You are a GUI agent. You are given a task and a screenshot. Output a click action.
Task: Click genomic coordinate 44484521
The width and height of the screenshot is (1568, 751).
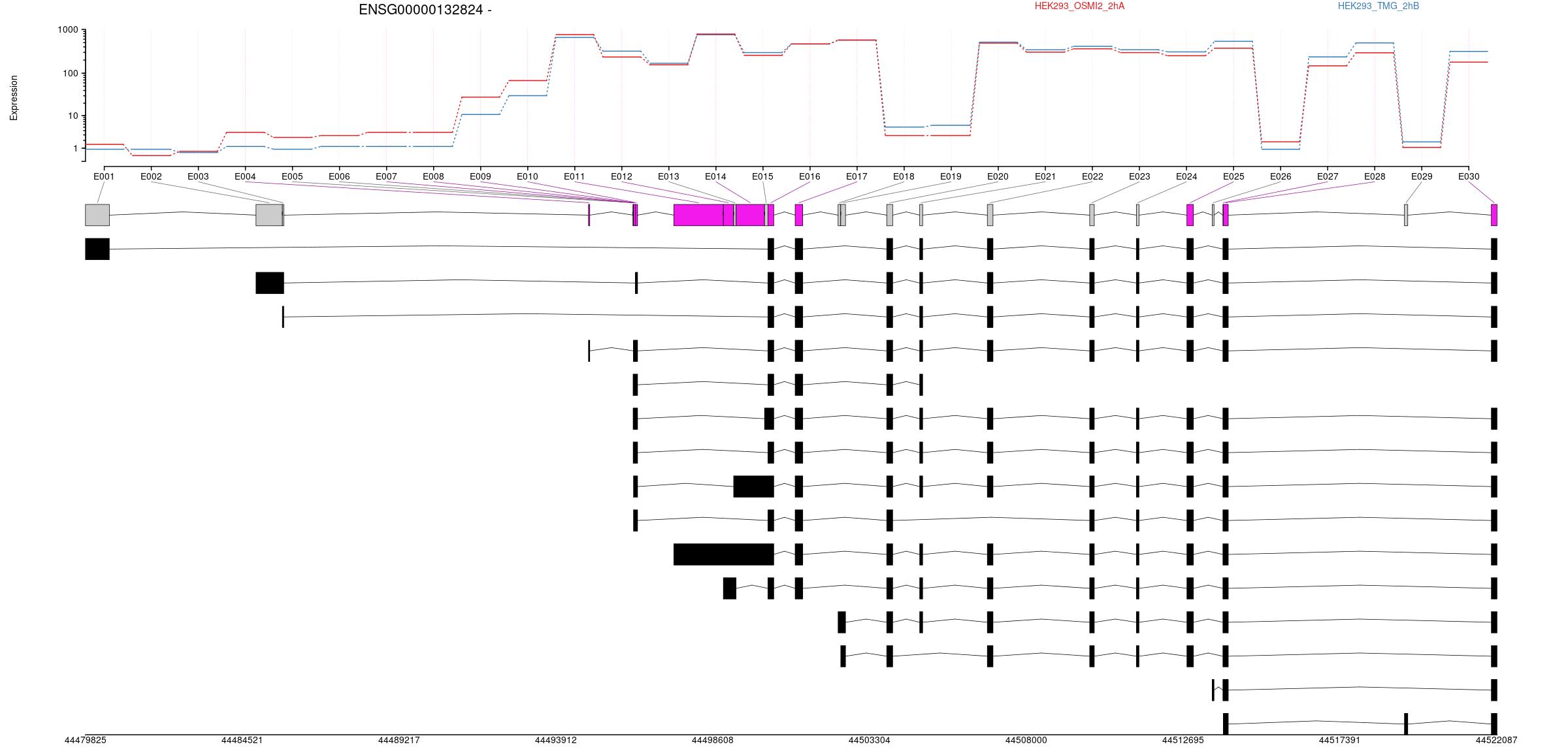click(242, 741)
